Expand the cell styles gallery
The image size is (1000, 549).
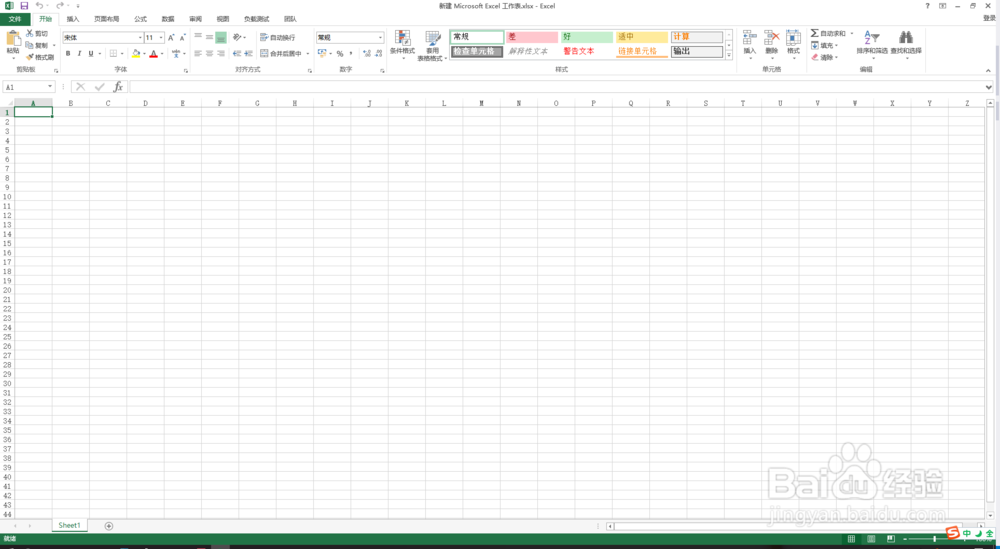click(x=729, y=56)
